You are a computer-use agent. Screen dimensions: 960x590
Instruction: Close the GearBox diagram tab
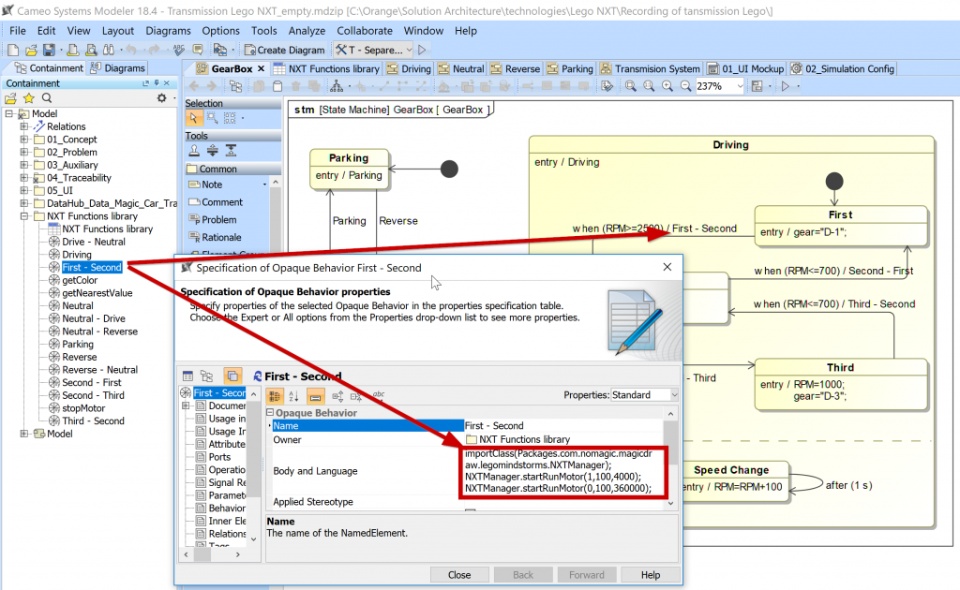click(261, 69)
